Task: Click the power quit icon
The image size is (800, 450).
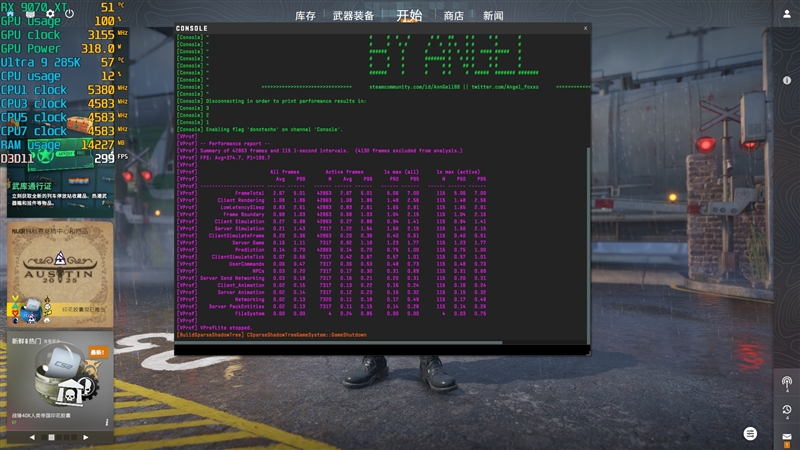Action: click(69, 14)
